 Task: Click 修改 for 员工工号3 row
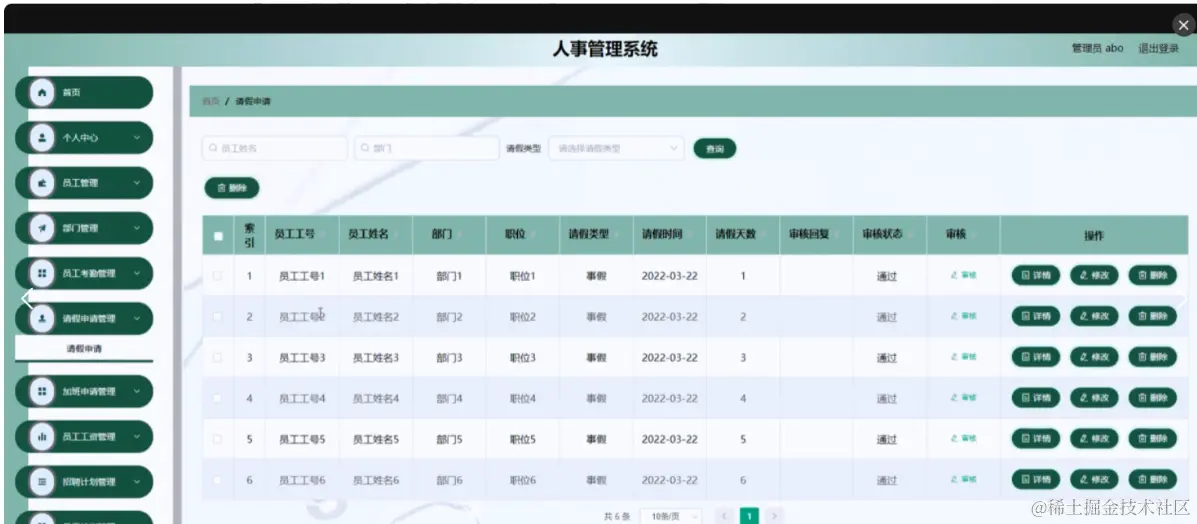click(x=1094, y=357)
